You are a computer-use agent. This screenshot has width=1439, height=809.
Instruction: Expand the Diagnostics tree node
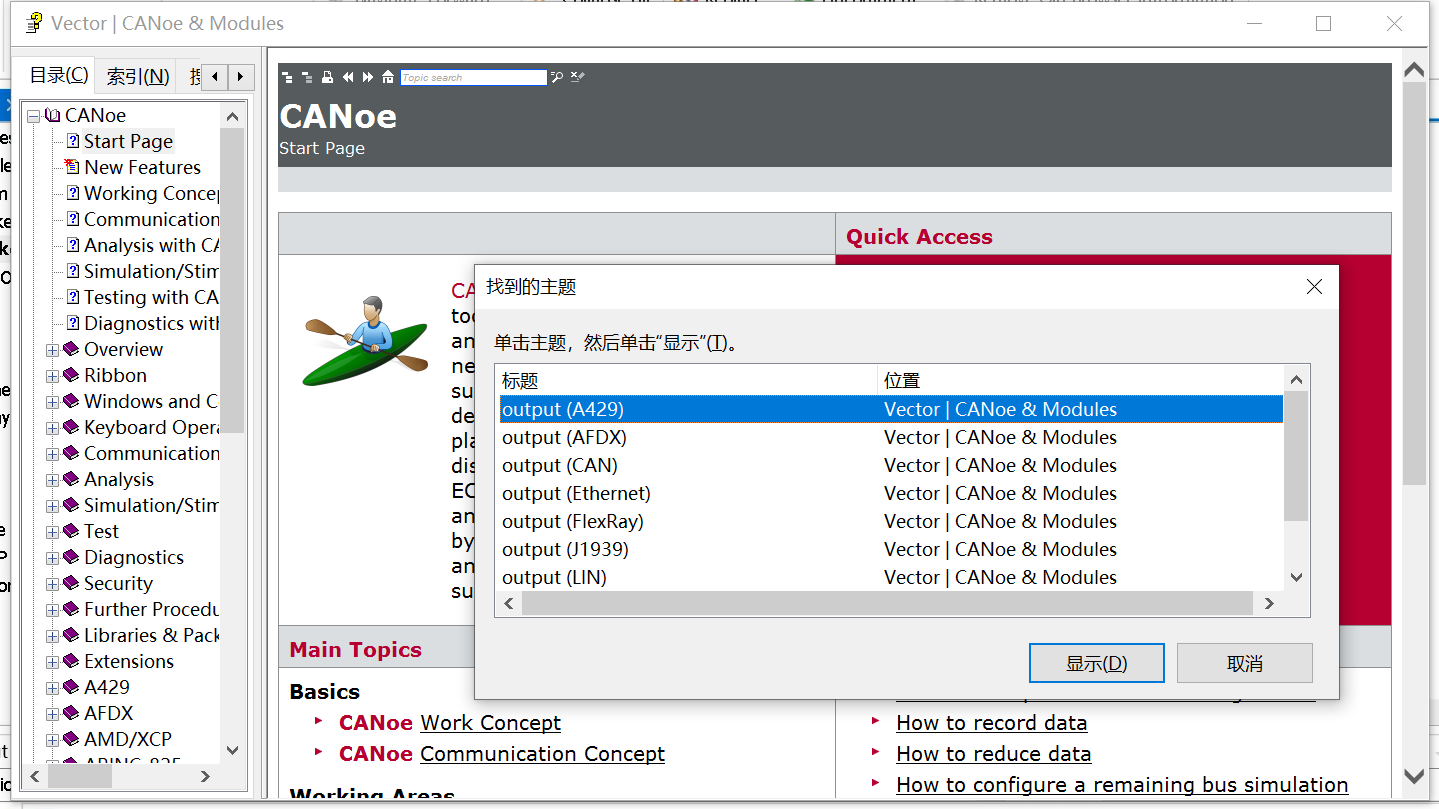[52, 558]
